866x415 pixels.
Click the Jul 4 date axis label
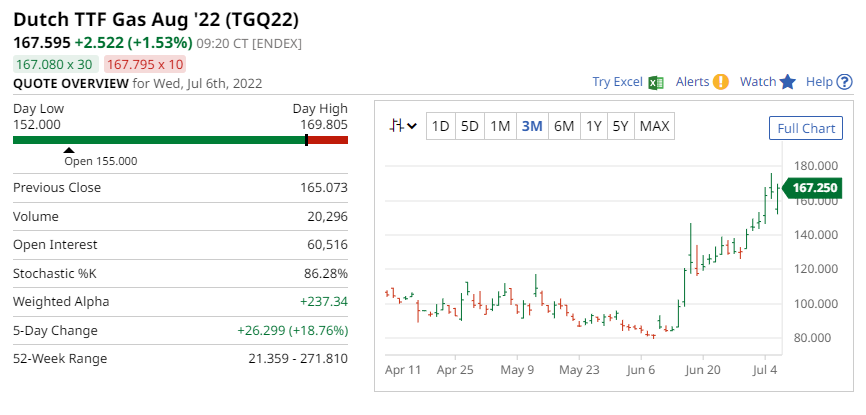pyautogui.click(x=765, y=370)
